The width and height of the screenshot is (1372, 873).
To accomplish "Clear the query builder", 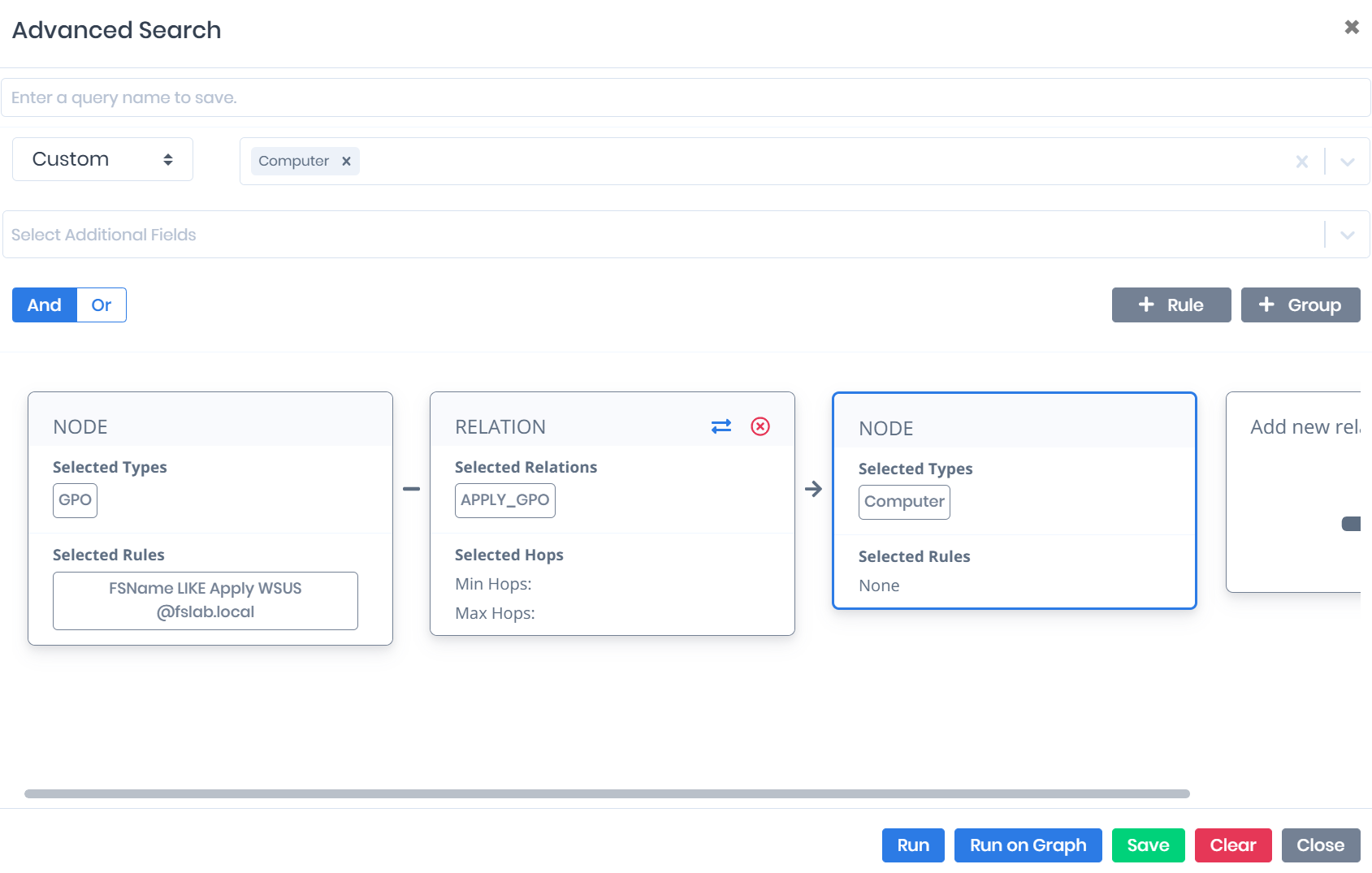I will tap(1233, 845).
